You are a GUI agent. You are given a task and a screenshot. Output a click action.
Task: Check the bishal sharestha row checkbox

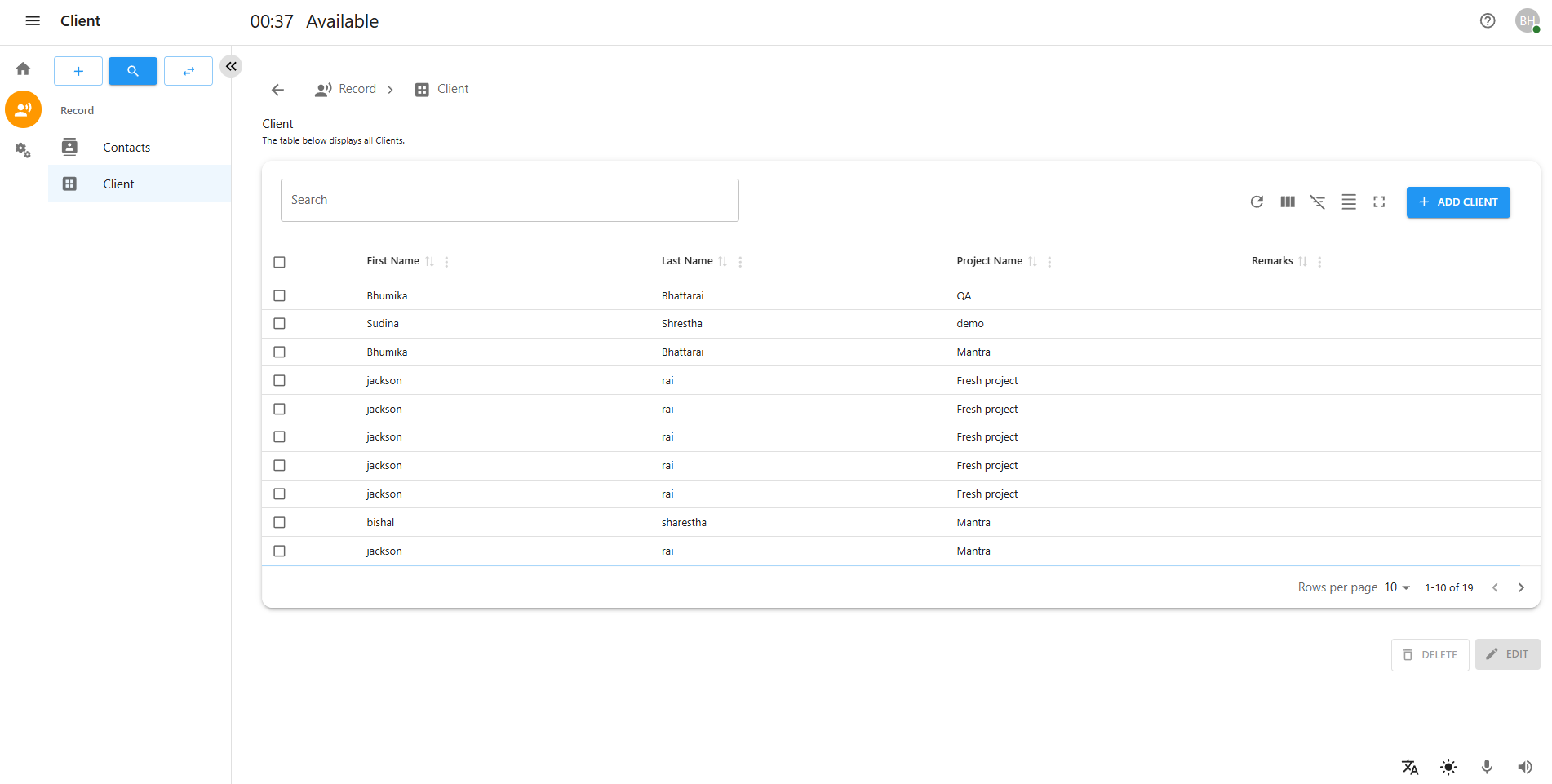click(279, 522)
